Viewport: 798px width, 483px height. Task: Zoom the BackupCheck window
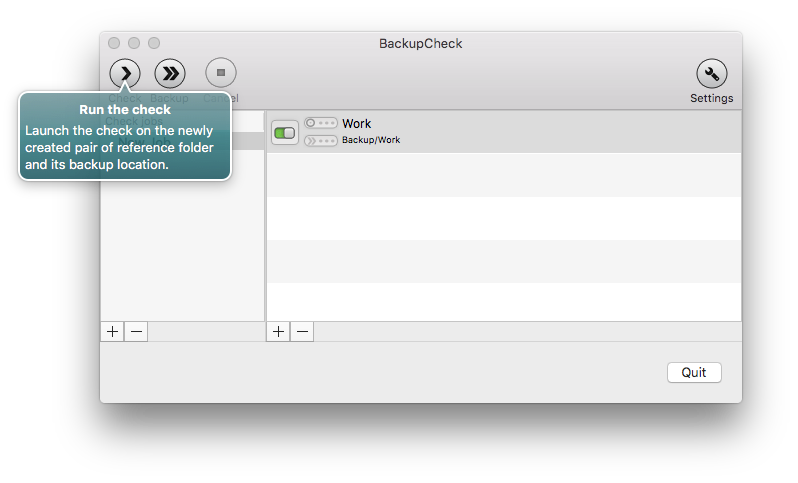point(154,43)
